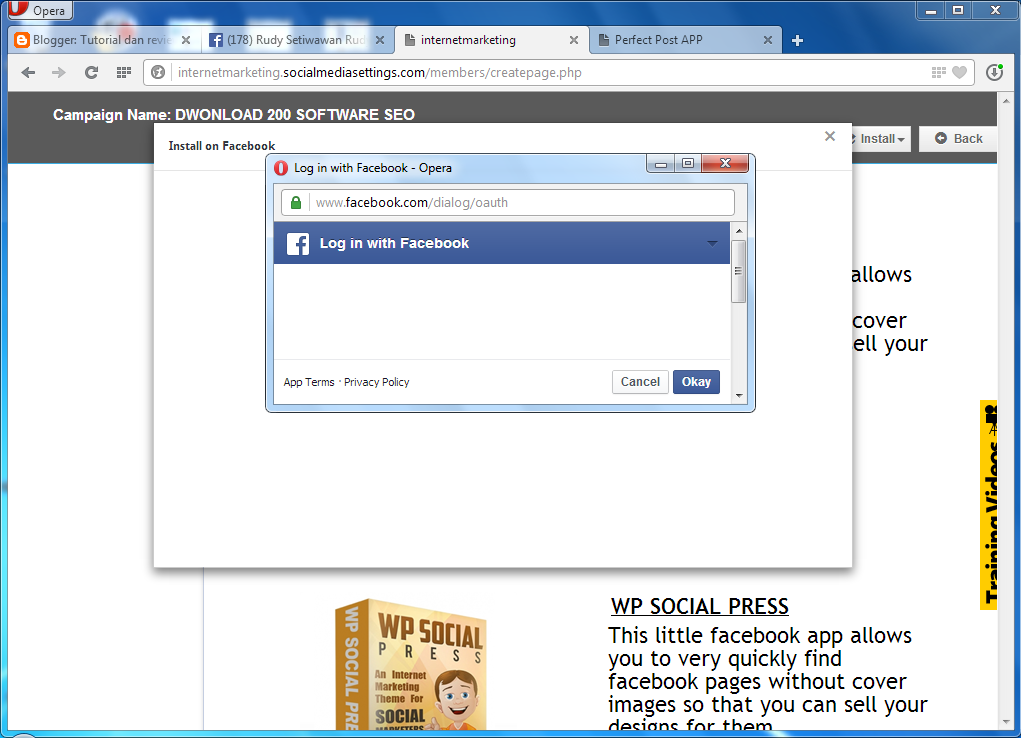Screen dimensions: 1021x738
Task: Click the WP Social Press box image
Action: pos(410,664)
